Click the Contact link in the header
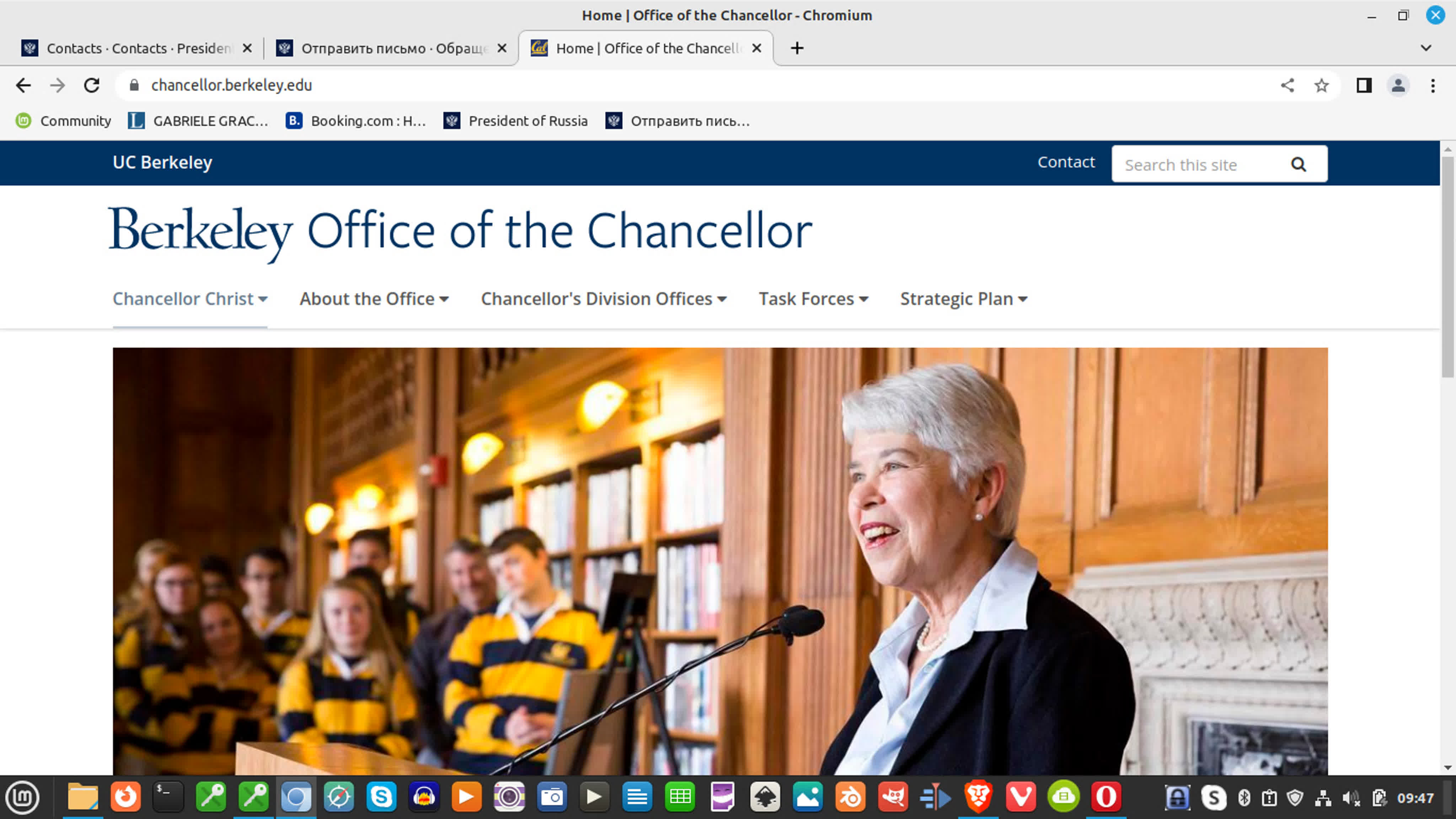 pyautogui.click(x=1065, y=162)
